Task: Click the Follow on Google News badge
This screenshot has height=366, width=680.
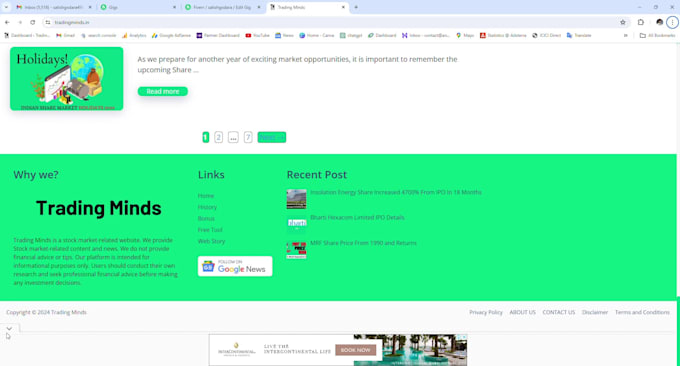Action: [x=235, y=266]
